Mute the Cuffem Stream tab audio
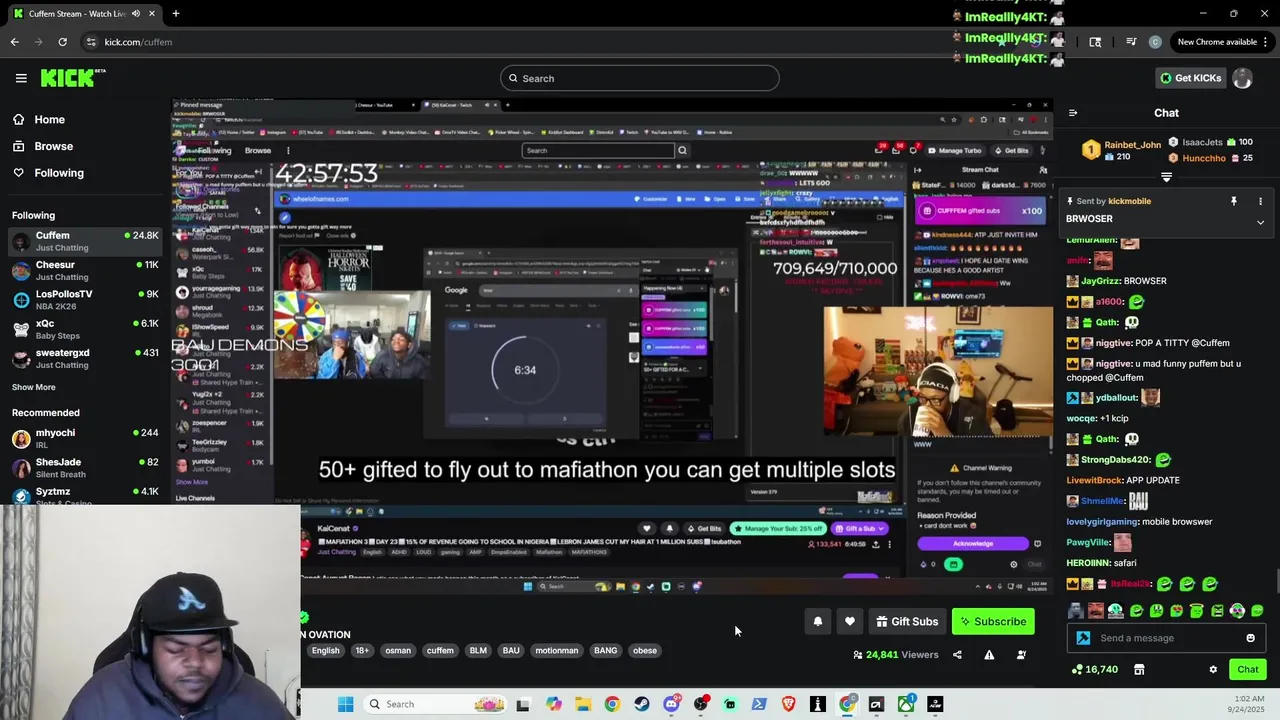This screenshot has height=720, width=1280. tap(136, 14)
